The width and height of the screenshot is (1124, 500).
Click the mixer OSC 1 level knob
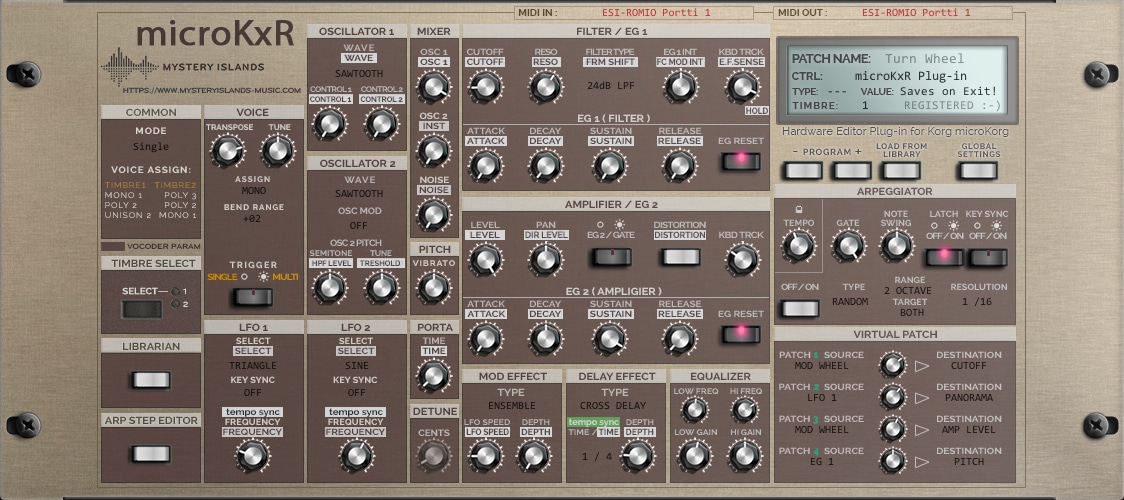pos(434,87)
